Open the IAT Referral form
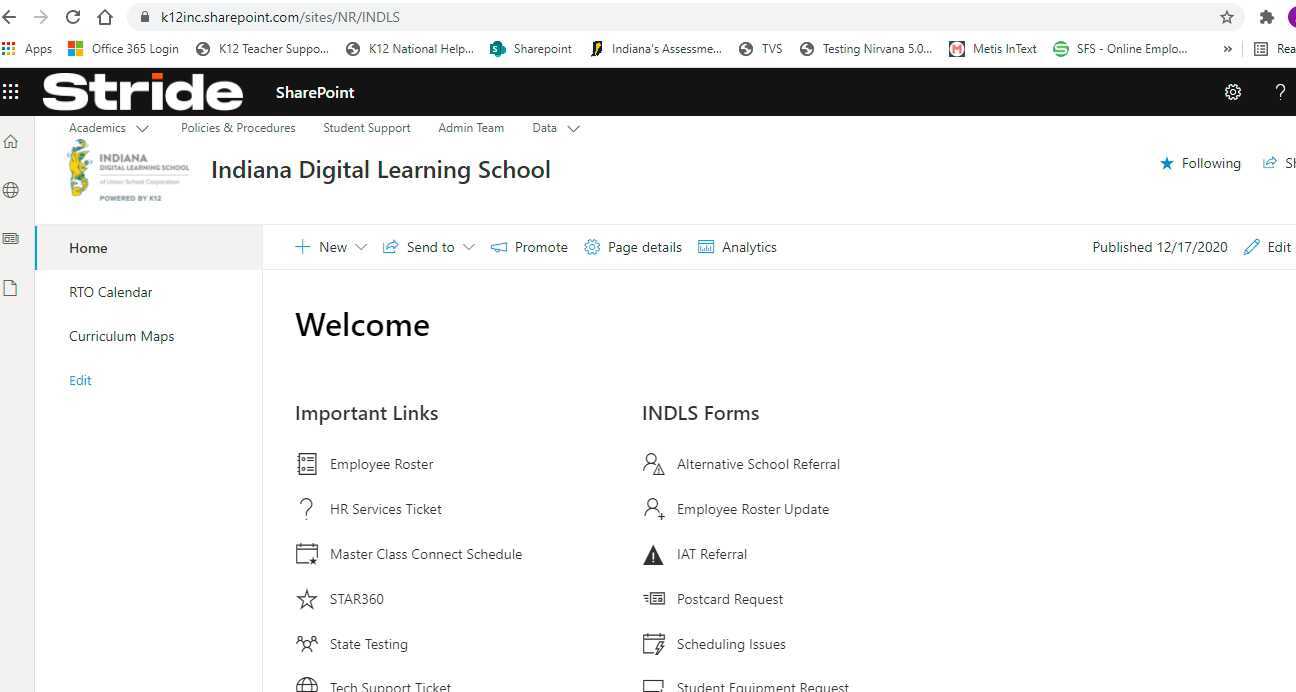The width and height of the screenshot is (1296, 692). [x=712, y=554]
